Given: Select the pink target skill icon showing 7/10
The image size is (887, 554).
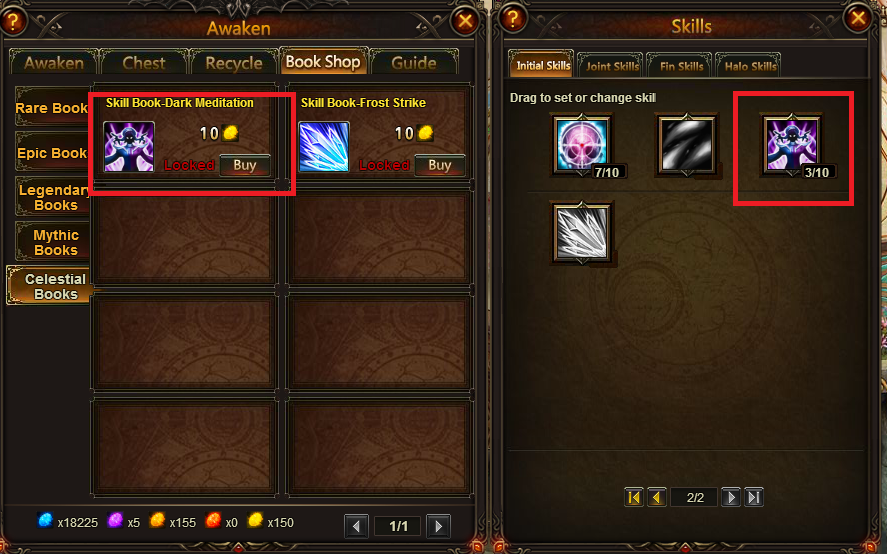Looking at the screenshot, I should [582, 144].
